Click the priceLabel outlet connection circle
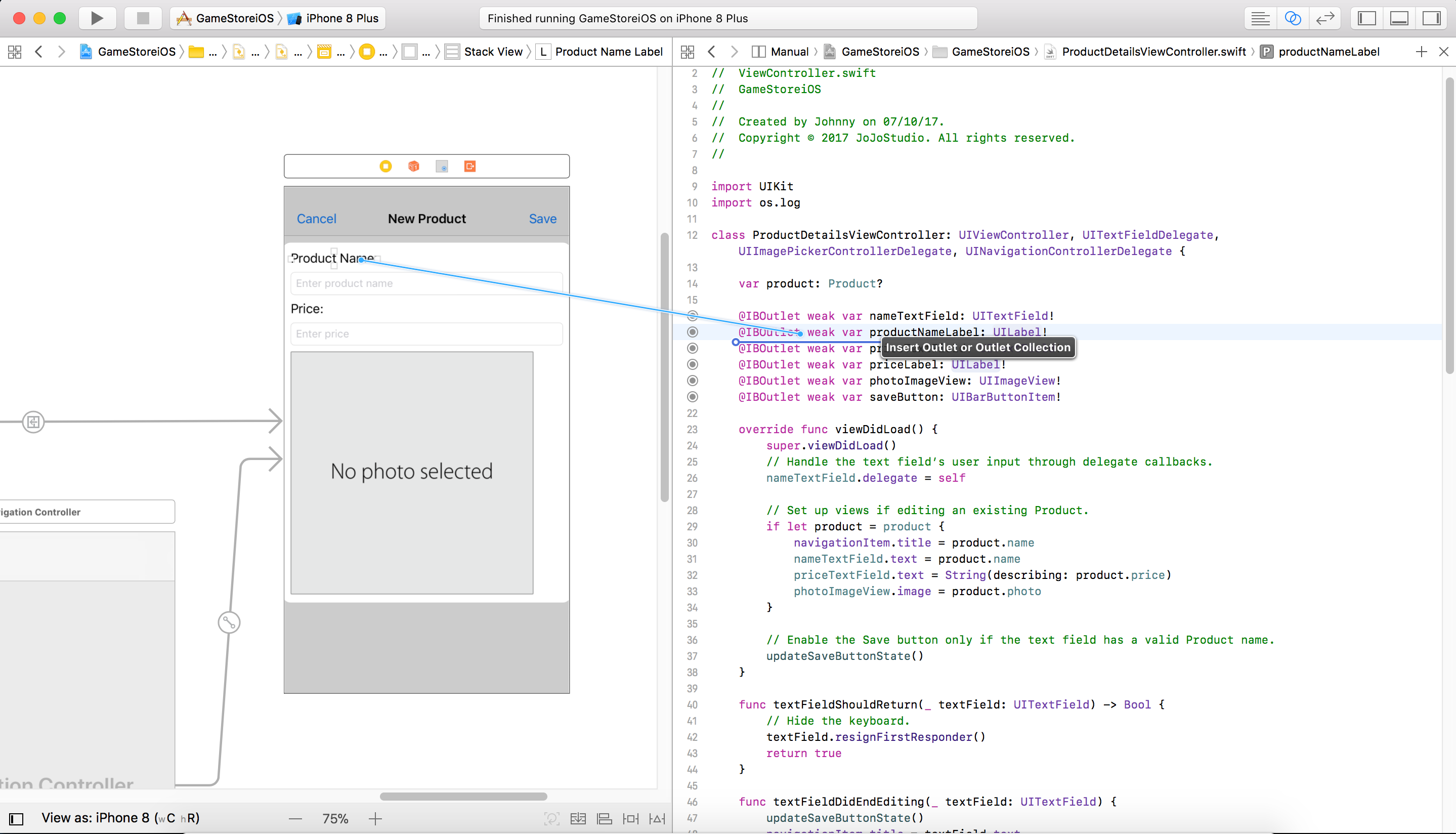Screen dimensions: 1456x834 pyautogui.click(x=692, y=364)
